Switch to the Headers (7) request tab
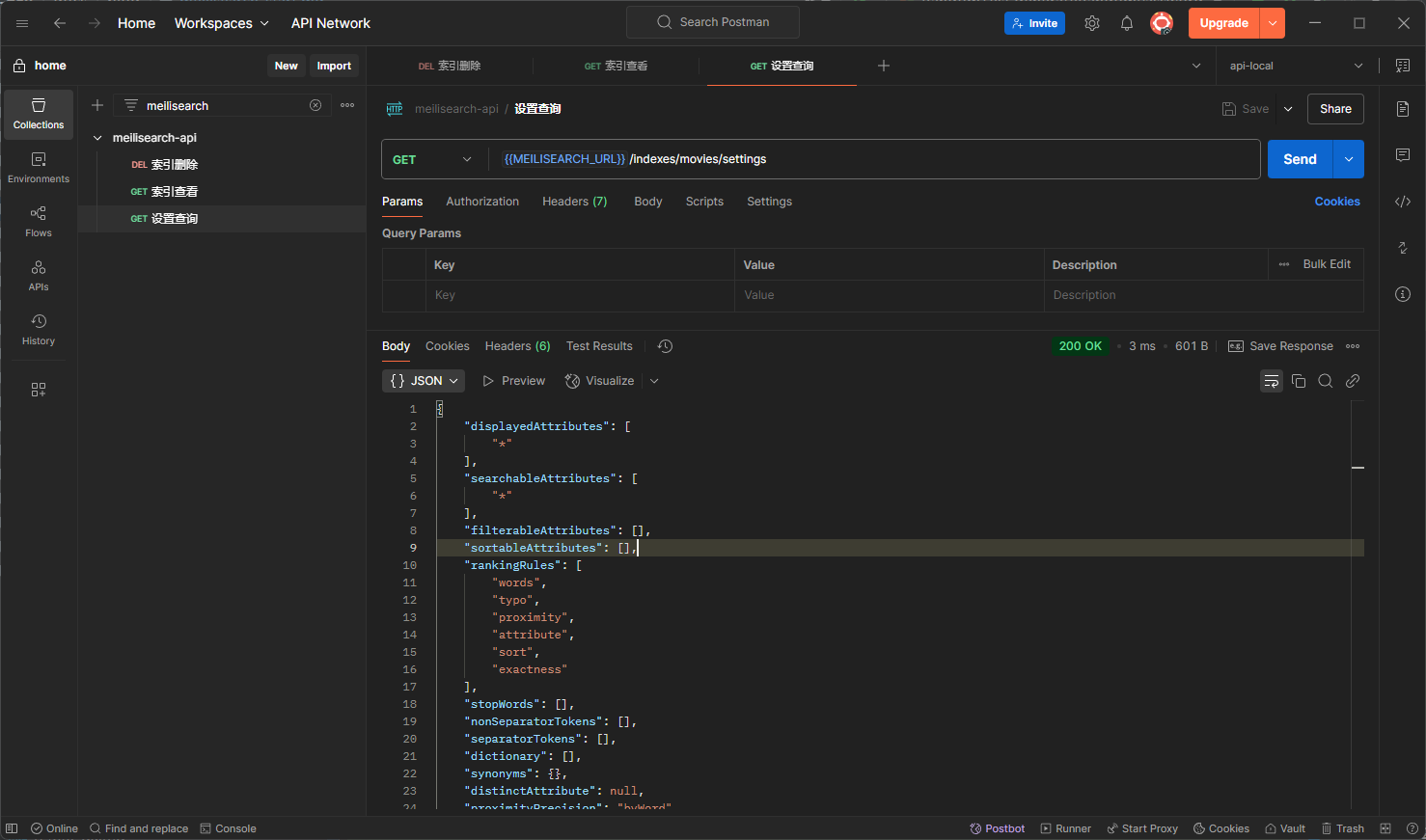 pyautogui.click(x=574, y=201)
